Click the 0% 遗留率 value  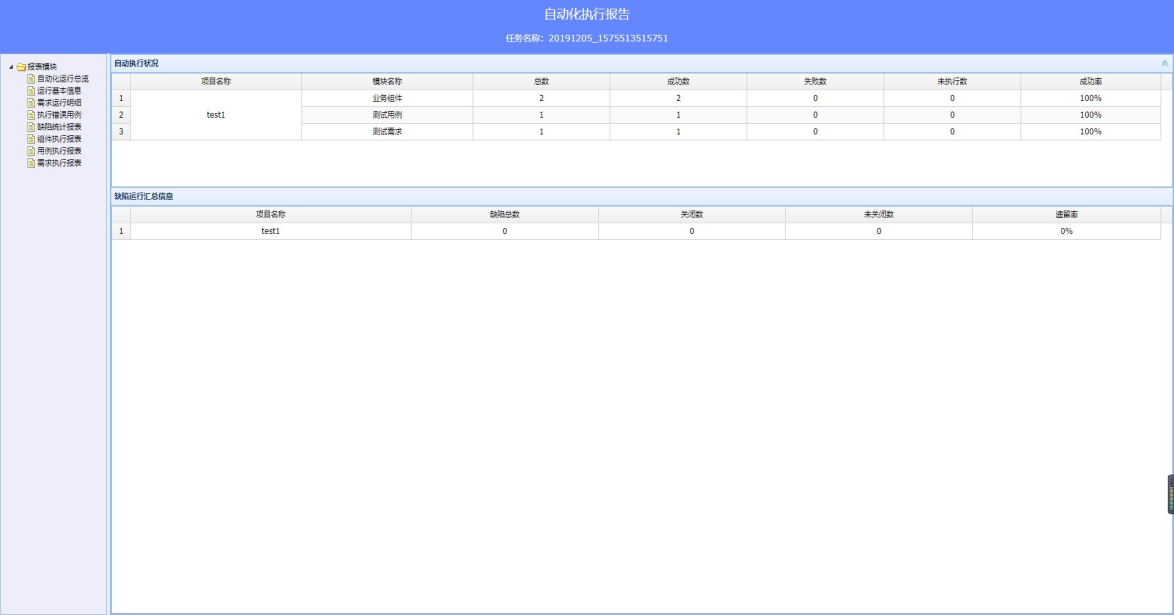tap(1067, 231)
